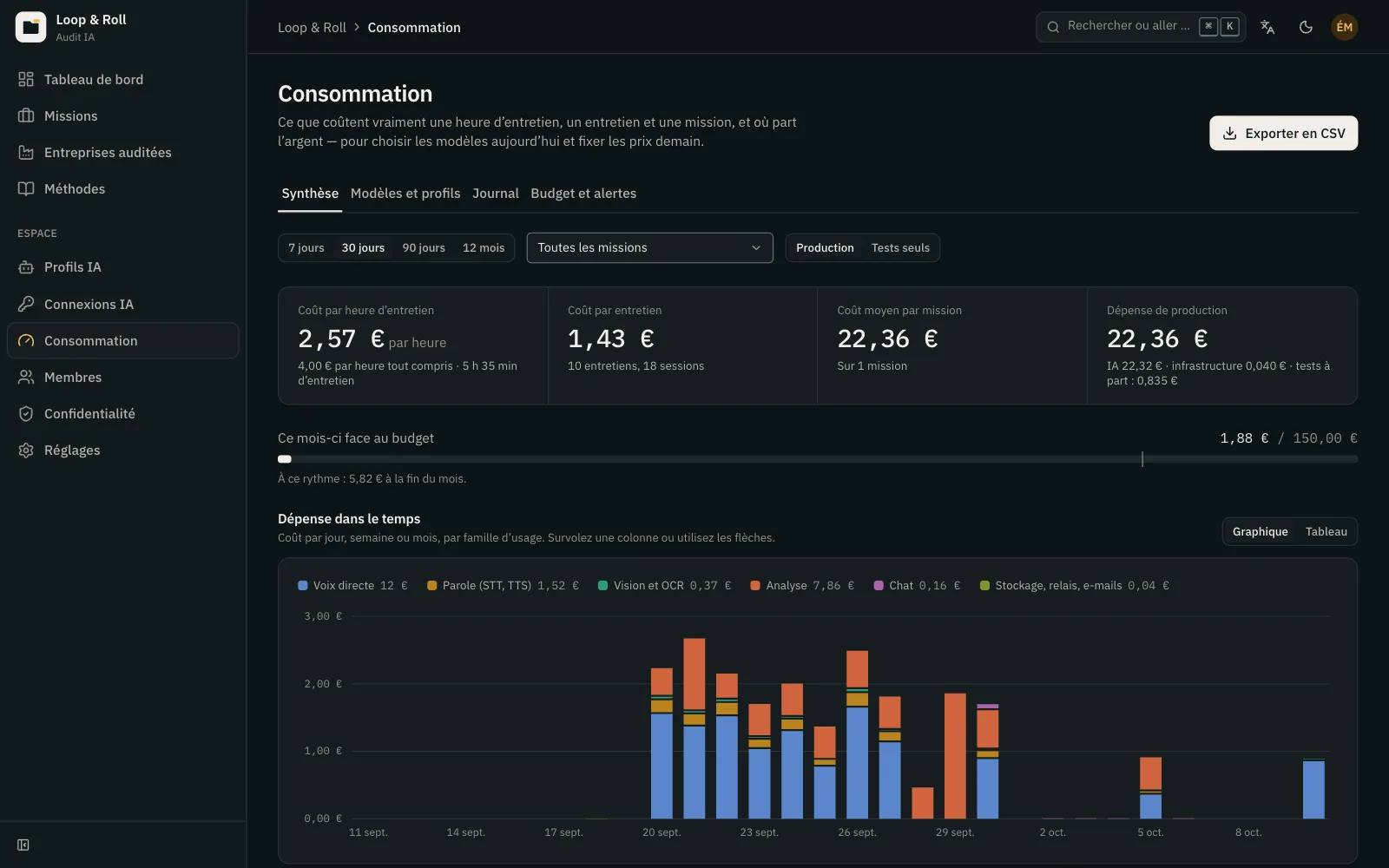Open the Toutes les missions dropdown
This screenshot has height=868, width=1389.
[649, 247]
